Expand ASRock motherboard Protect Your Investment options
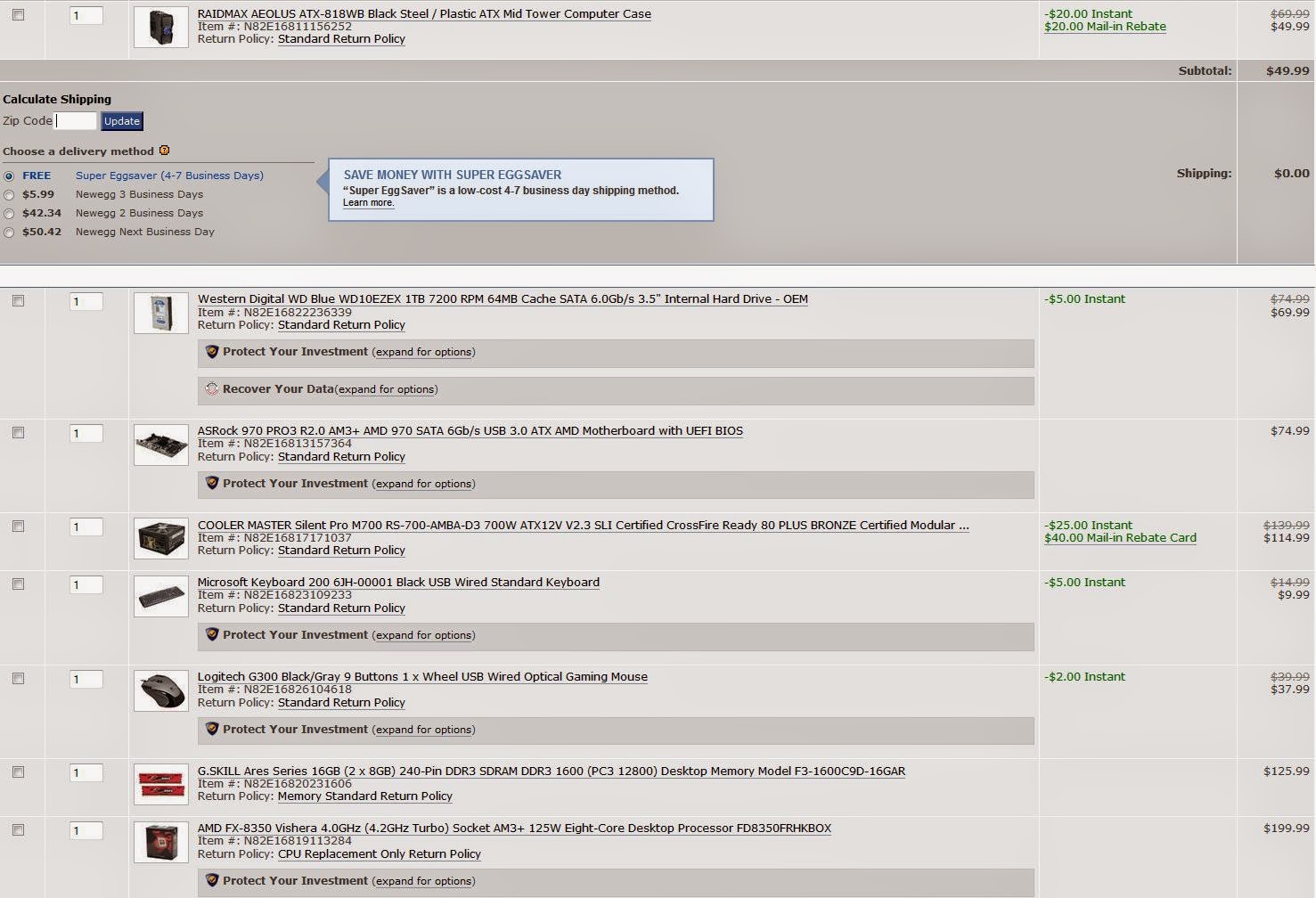The image size is (1316, 898). (423, 484)
